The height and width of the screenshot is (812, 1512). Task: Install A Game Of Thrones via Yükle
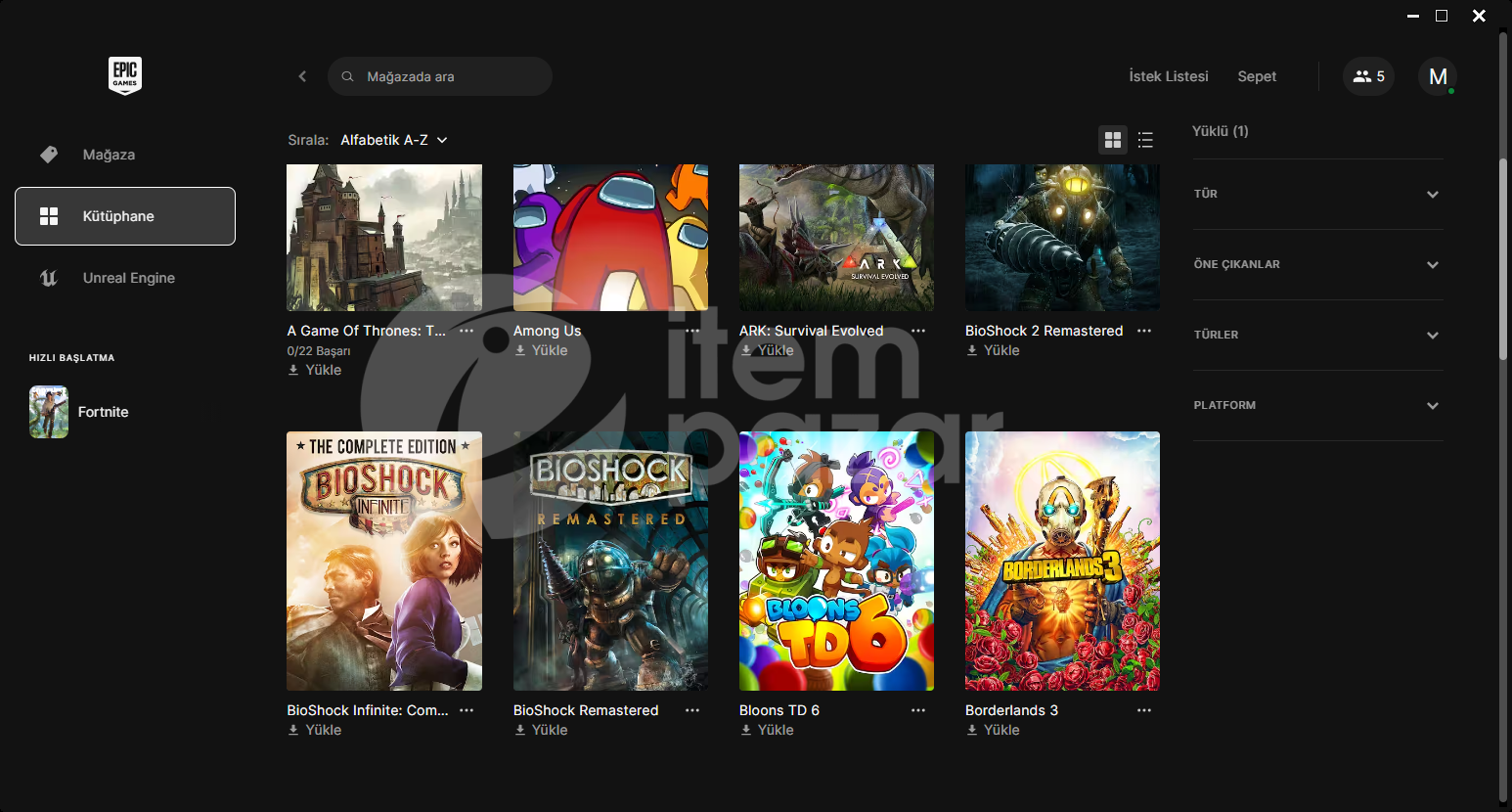coord(314,370)
